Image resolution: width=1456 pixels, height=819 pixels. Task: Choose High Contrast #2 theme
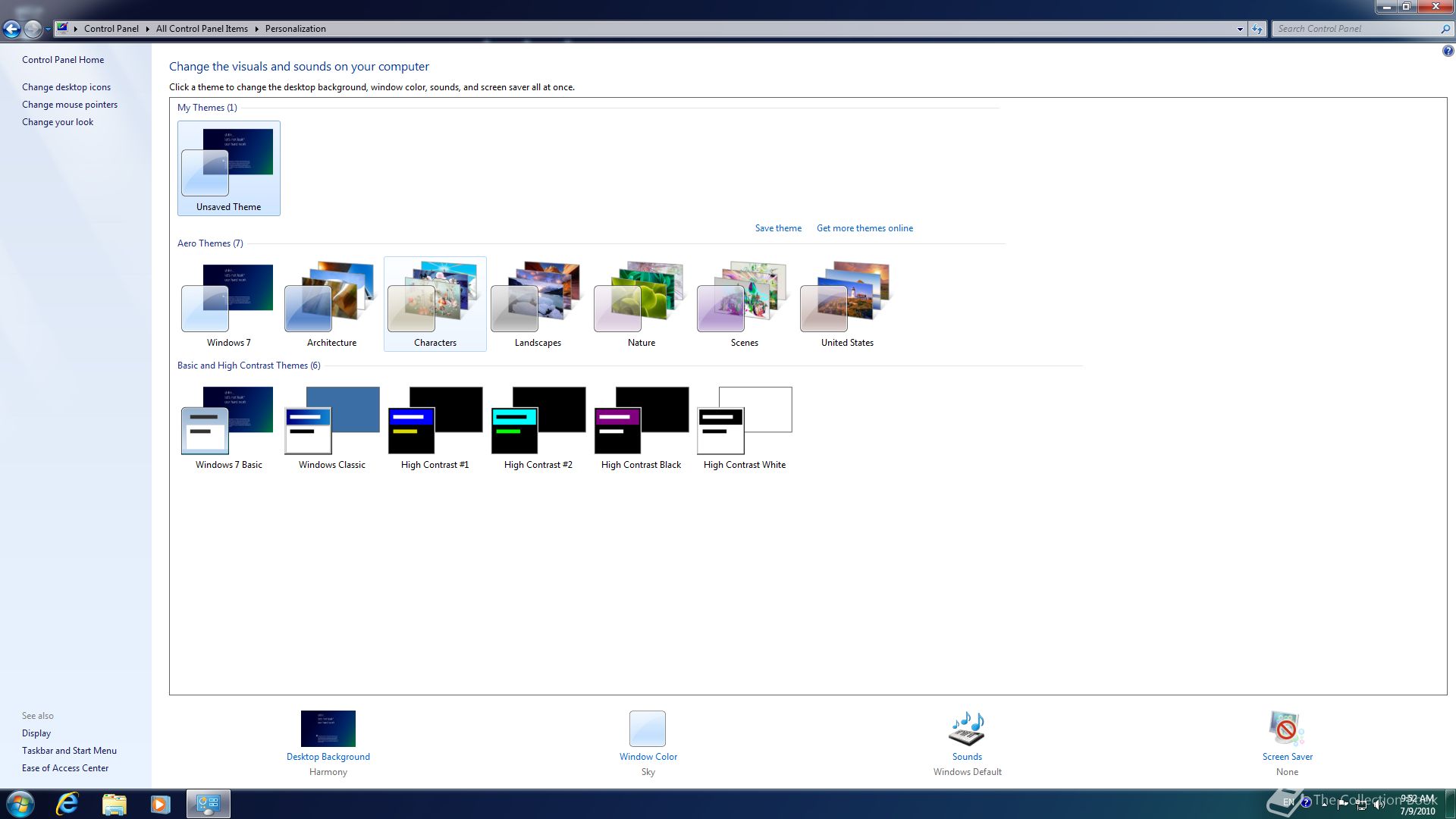click(538, 427)
